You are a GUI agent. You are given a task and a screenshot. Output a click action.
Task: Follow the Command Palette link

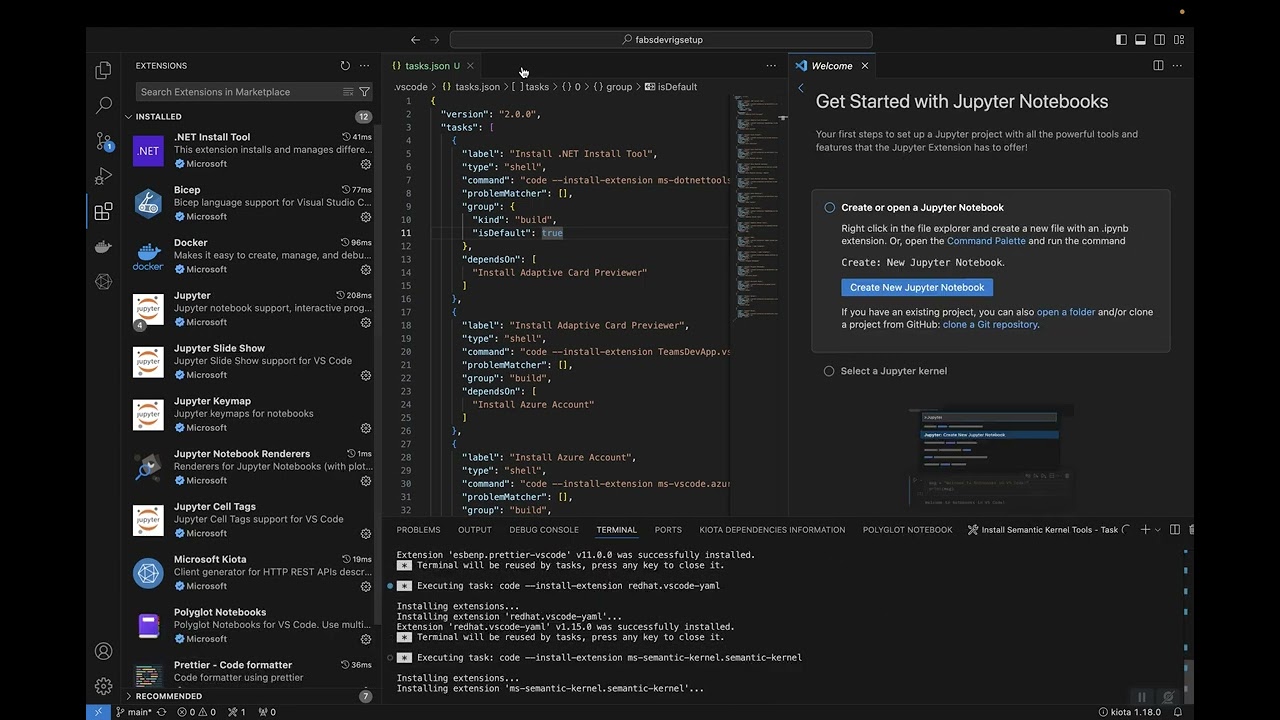986,241
